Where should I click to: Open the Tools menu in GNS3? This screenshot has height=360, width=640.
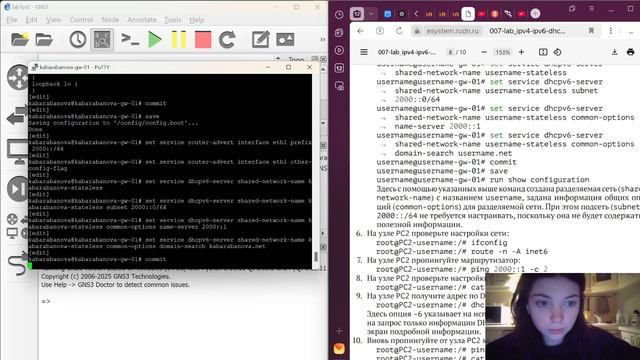[173, 20]
